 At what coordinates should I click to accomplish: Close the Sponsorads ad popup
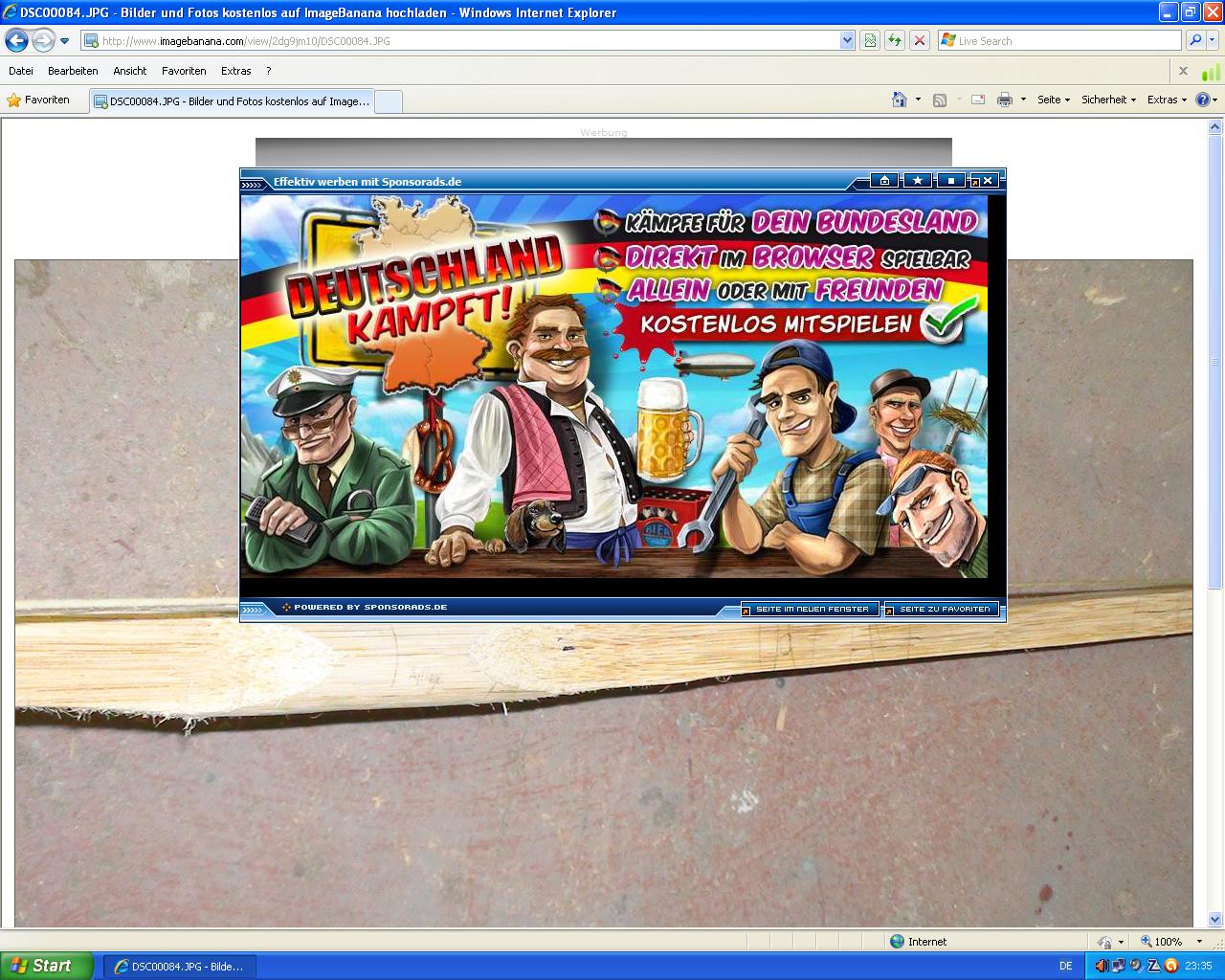click(x=987, y=180)
